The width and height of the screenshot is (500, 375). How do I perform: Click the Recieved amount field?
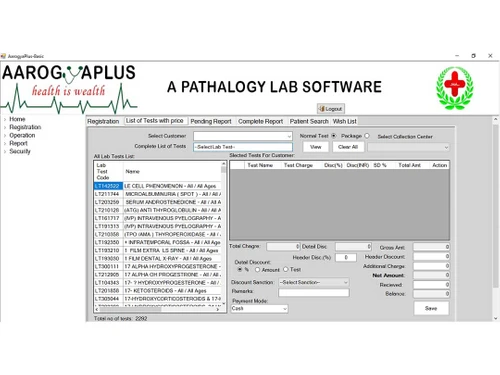click(x=431, y=285)
